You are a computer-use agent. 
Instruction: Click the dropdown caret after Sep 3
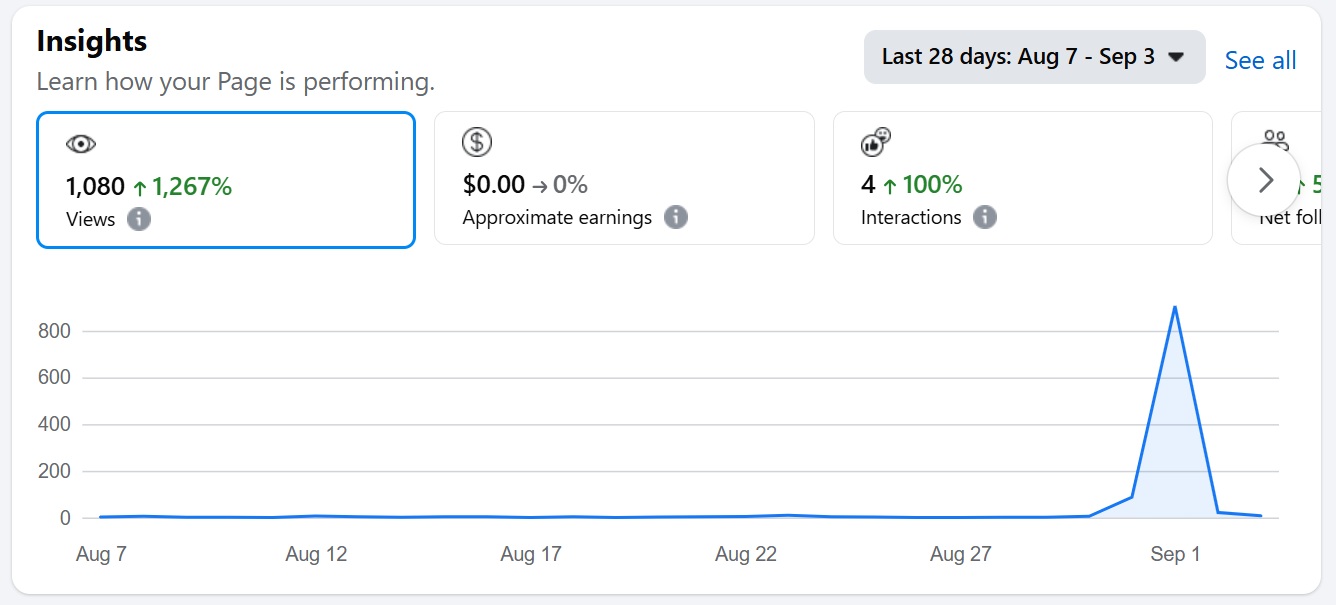point(1176,57)
